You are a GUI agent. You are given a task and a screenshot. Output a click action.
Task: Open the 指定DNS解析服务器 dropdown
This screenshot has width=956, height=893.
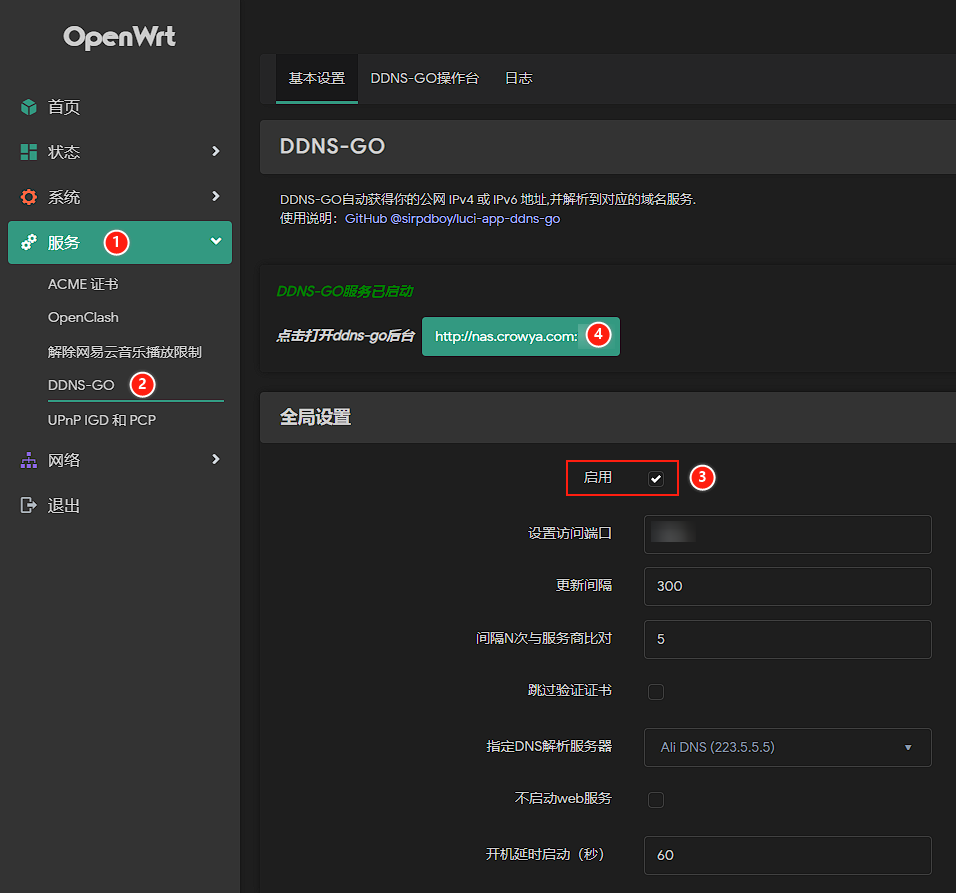coord(787,747)
